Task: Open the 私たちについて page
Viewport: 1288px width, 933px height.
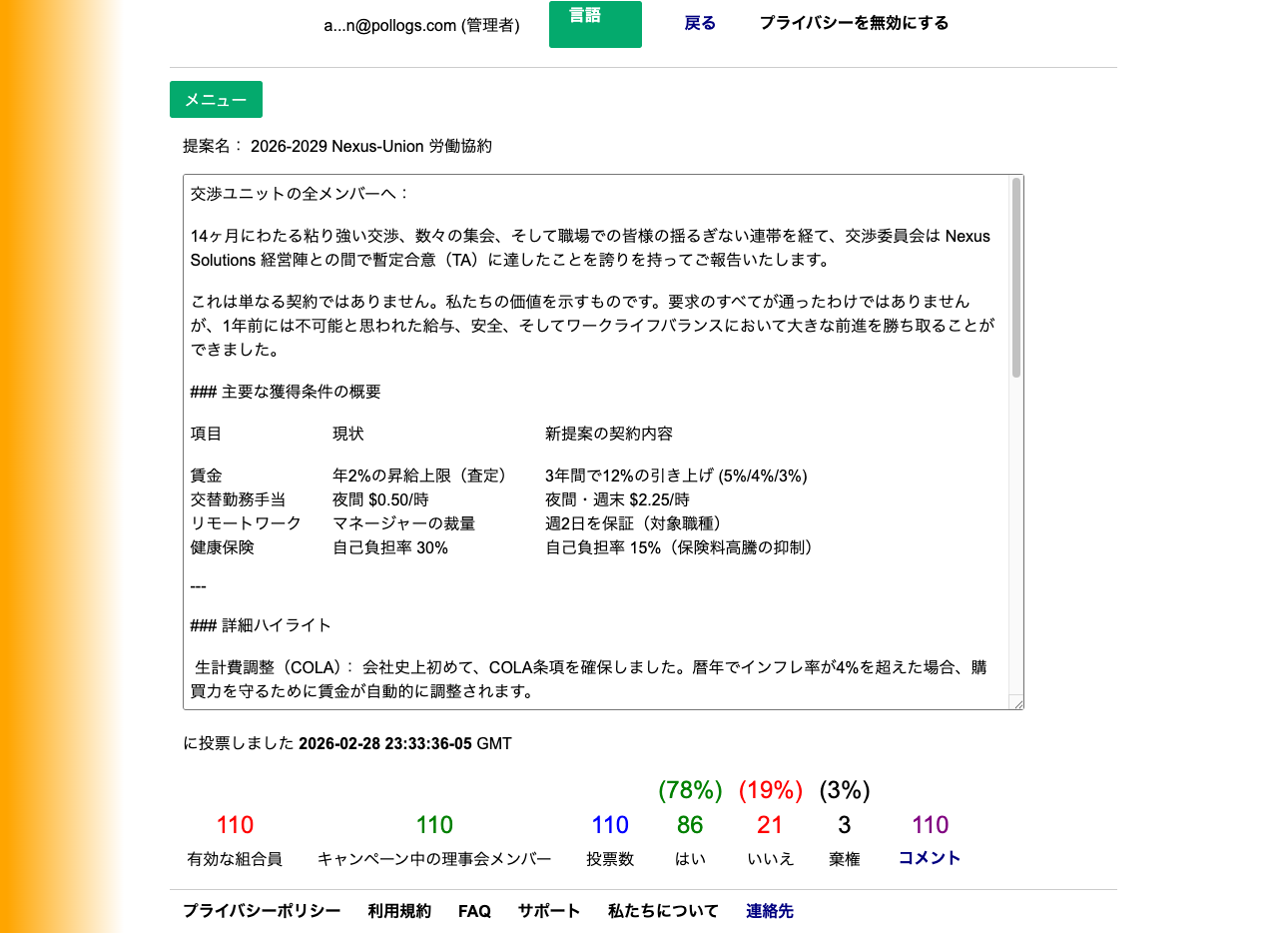Action: [662, 910]
